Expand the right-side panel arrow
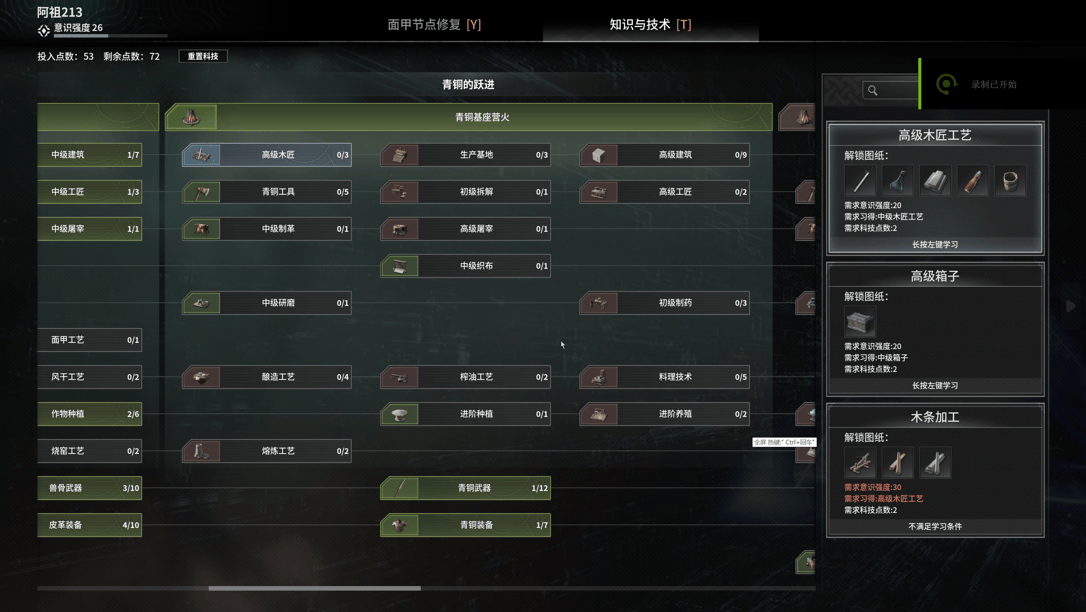1086x612 pixels. 1070,305
